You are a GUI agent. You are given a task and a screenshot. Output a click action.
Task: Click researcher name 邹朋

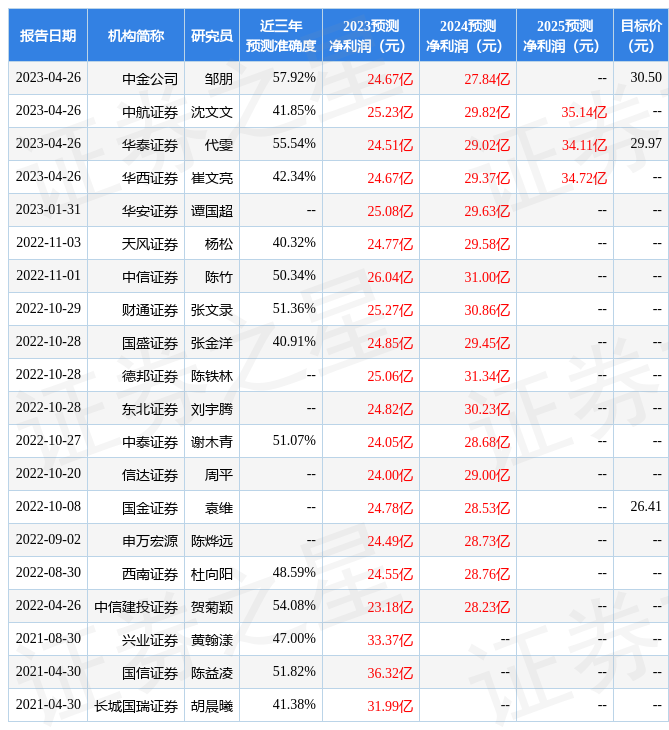click(x=219, y=79)
